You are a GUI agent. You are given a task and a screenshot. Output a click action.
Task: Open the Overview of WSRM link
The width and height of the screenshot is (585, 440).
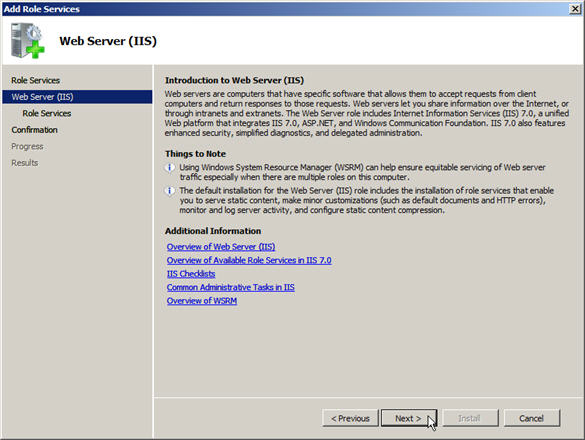click(202, 301)
